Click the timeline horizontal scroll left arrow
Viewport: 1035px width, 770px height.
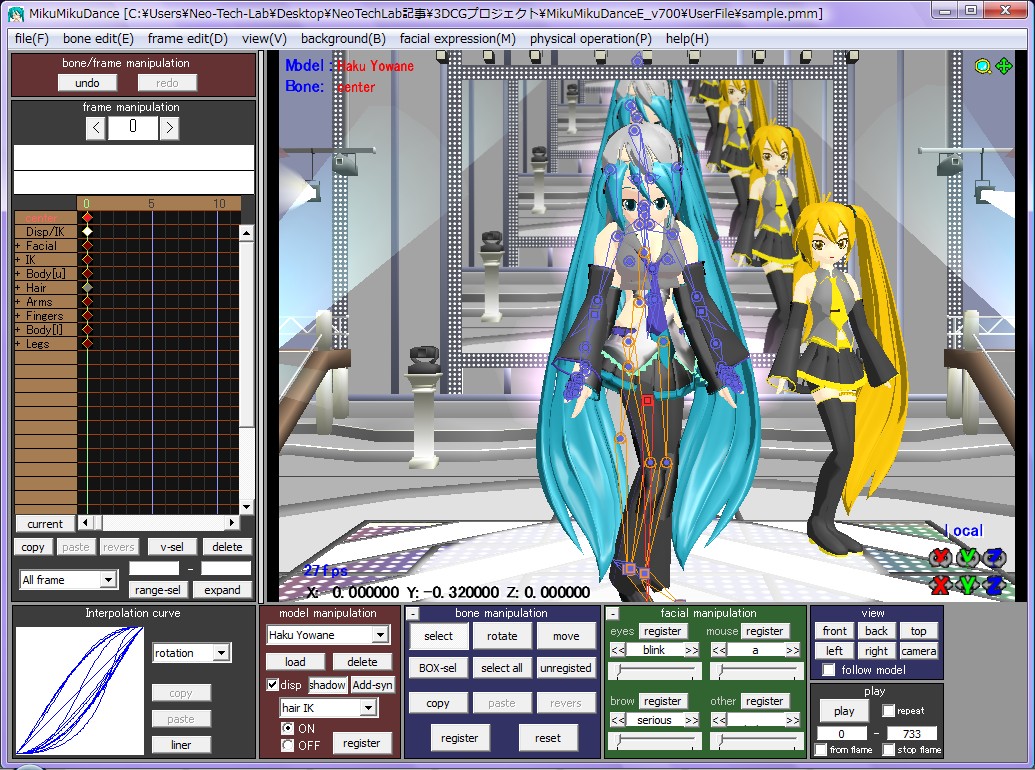tap(84, 523)
